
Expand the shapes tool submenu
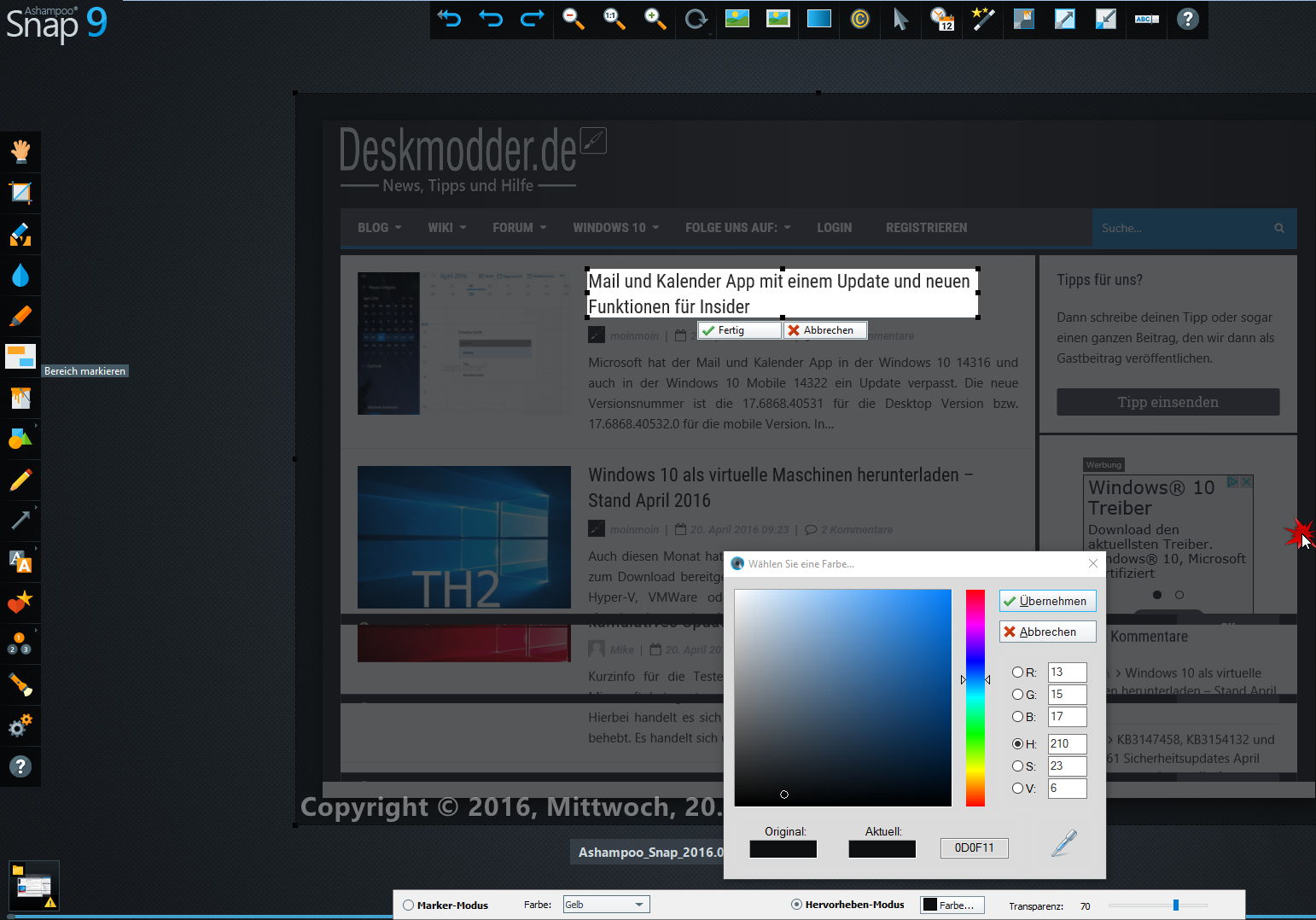36,424
